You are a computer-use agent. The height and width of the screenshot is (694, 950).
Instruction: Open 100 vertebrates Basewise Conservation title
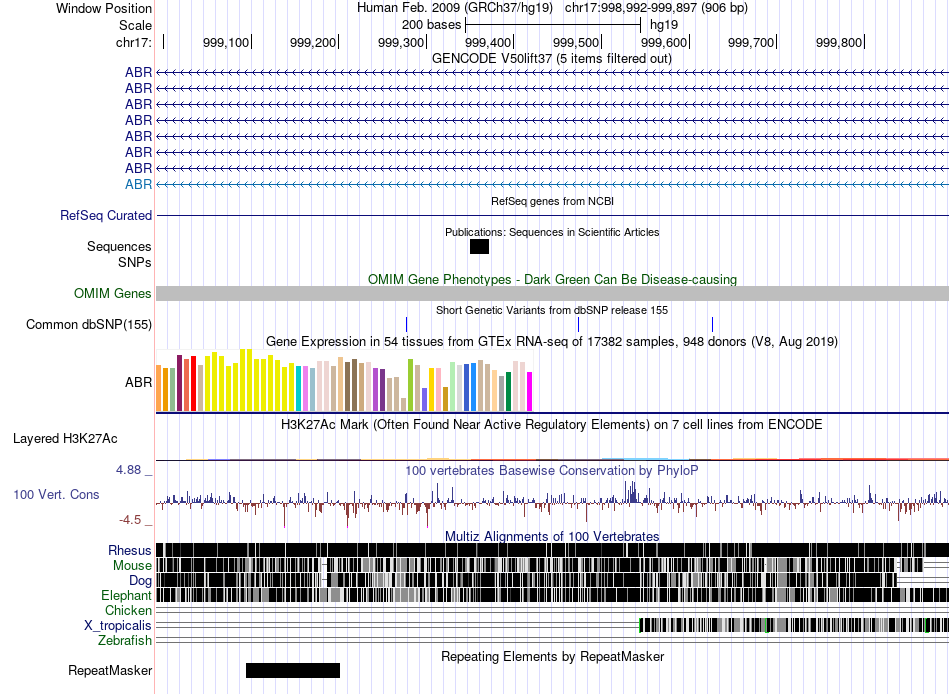click(x=552, y=470)
